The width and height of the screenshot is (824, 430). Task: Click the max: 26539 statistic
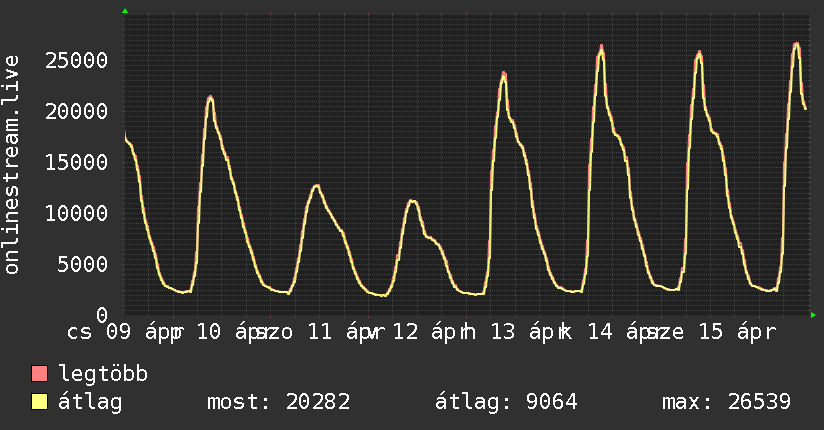(726, 402)
